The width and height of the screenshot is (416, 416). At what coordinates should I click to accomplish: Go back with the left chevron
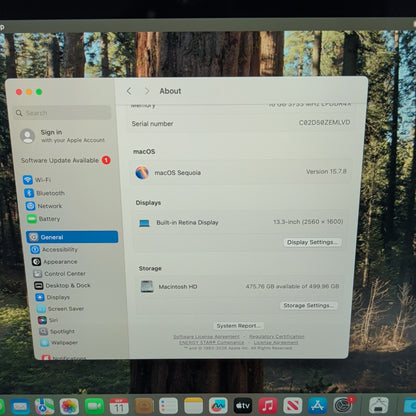point(129,91)
